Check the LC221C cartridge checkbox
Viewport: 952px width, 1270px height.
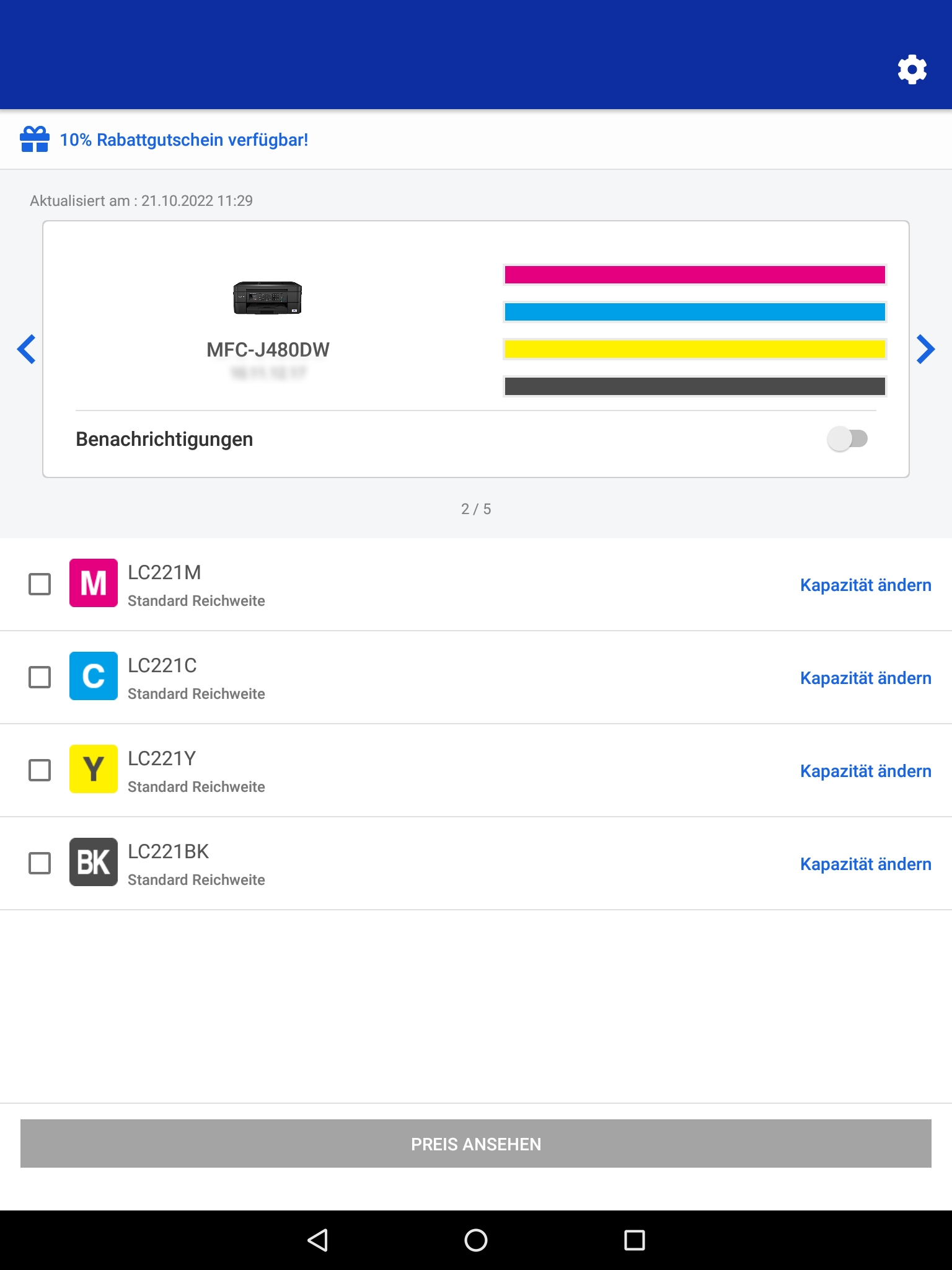40,677
